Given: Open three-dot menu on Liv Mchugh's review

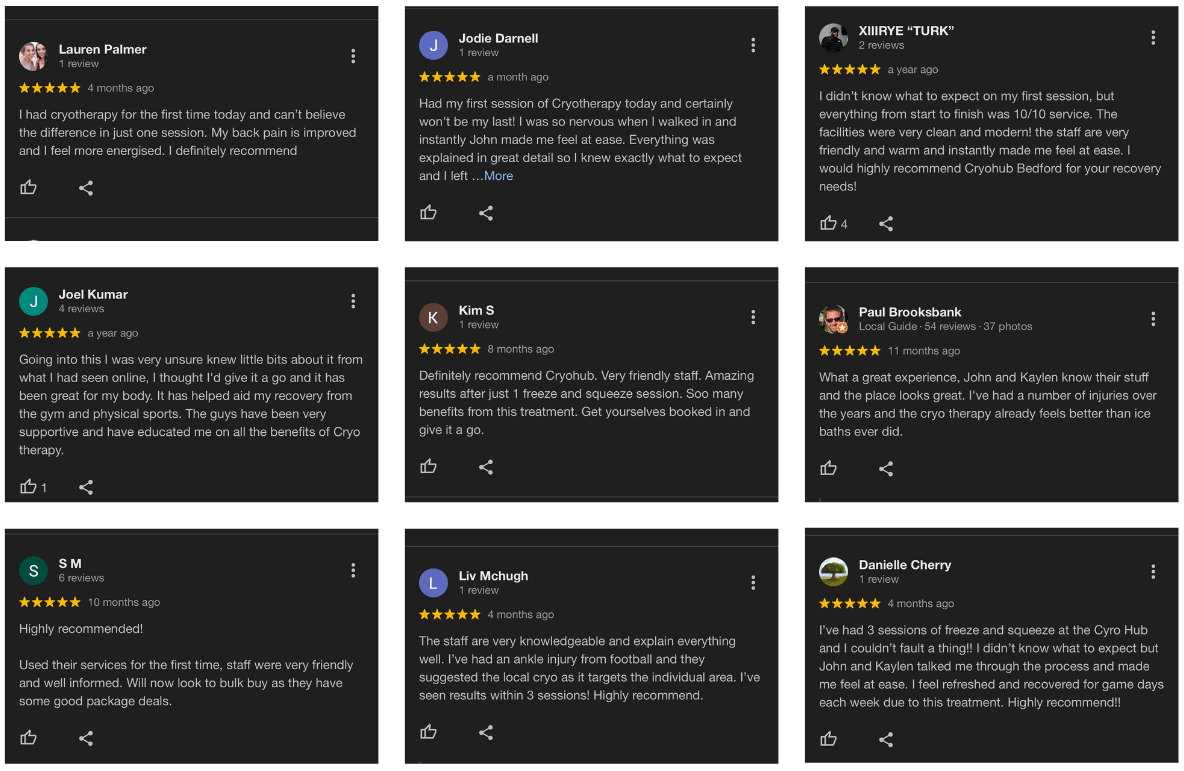Looking at the screenshot, I should (x=753, y=583).
